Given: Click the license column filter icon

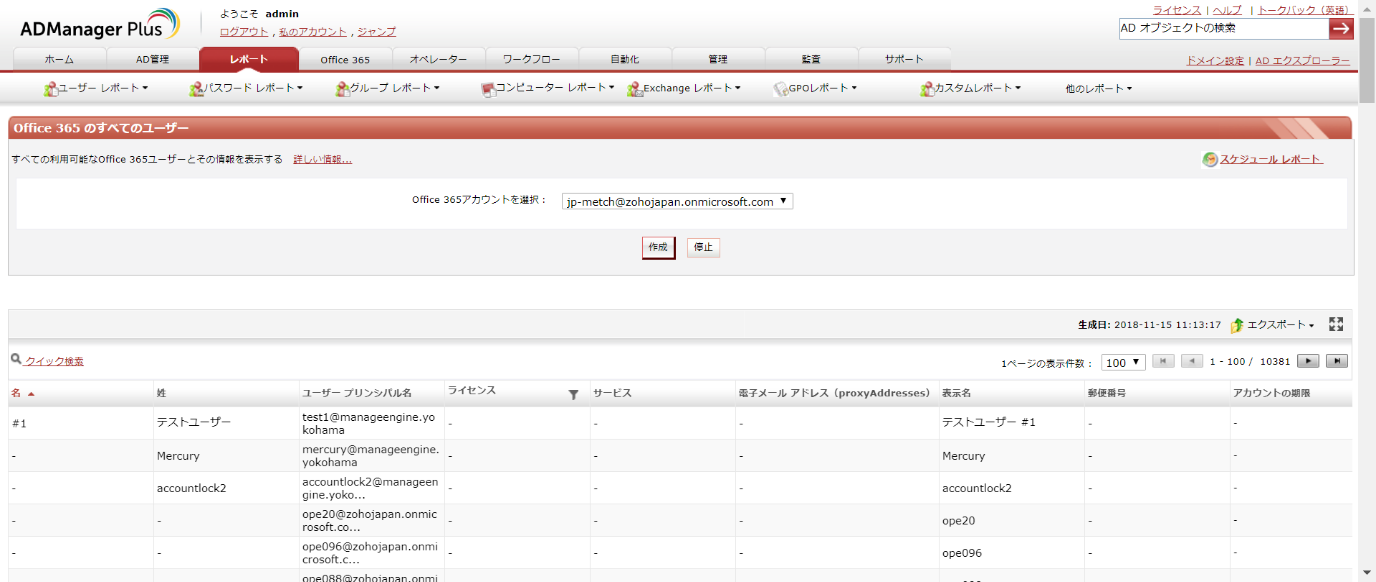Looking at the screenshot, I should pyautogui.click(x=573, y=394).
